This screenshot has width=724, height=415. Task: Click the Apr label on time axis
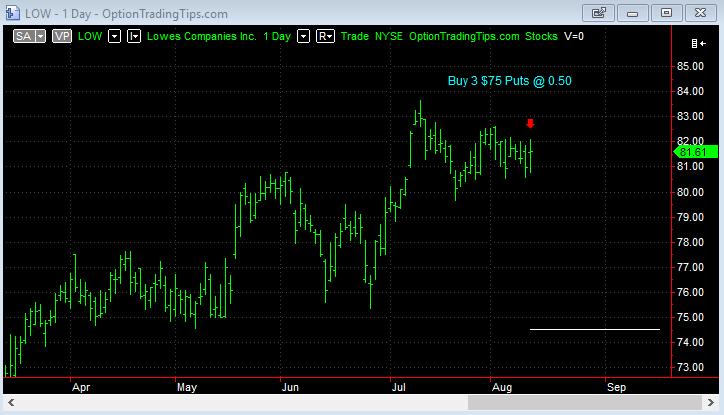pos(81,387)
